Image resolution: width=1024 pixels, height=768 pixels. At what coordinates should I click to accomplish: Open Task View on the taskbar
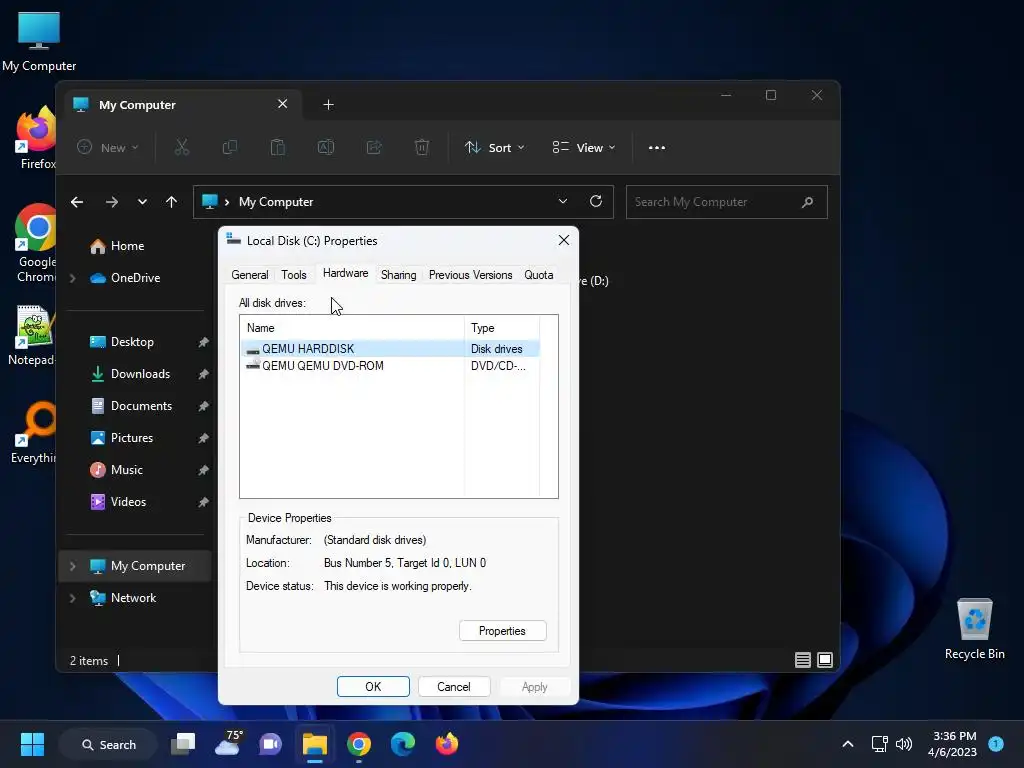(x=183, y=744)
